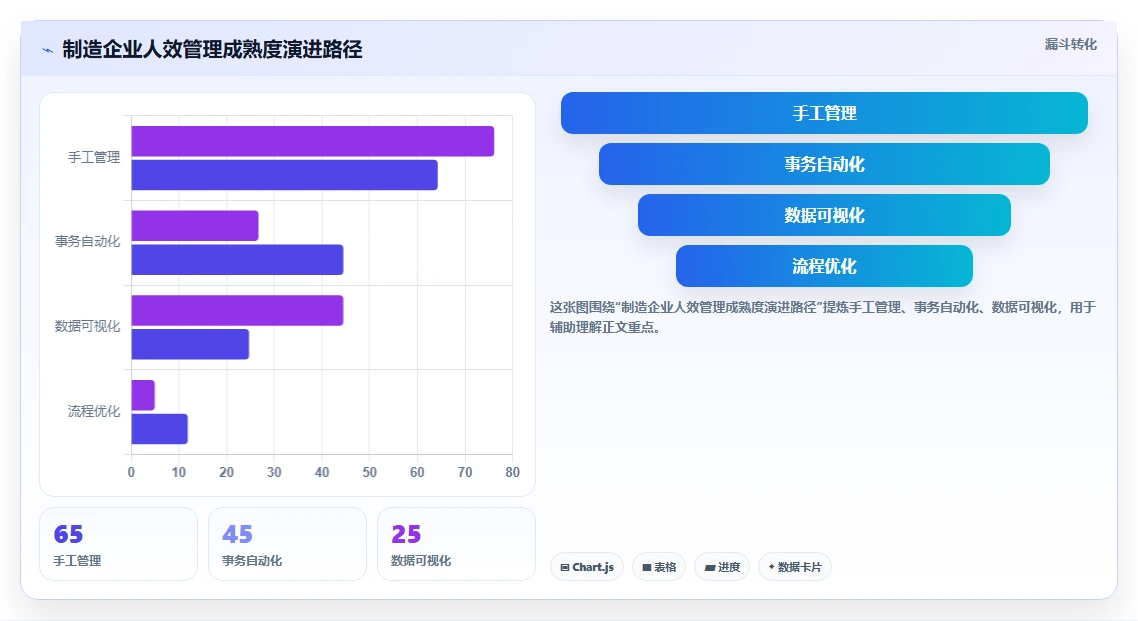
Task: Click the 进度 tag chip
Action: (x=722, y=567)
